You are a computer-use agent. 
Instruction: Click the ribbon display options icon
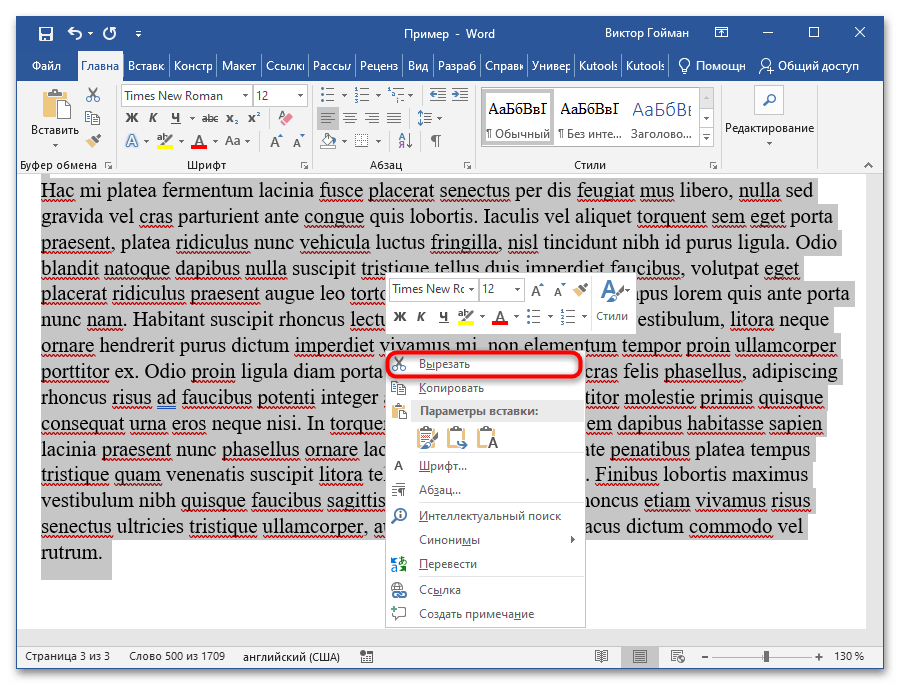(x=721, y=33)
